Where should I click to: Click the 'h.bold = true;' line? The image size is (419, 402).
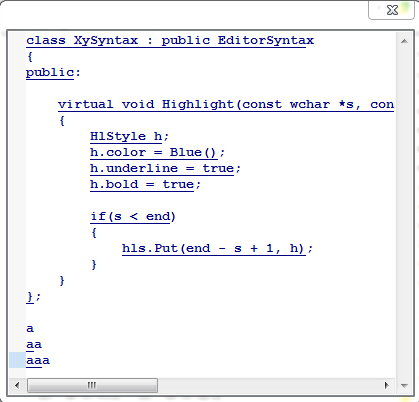145,185
